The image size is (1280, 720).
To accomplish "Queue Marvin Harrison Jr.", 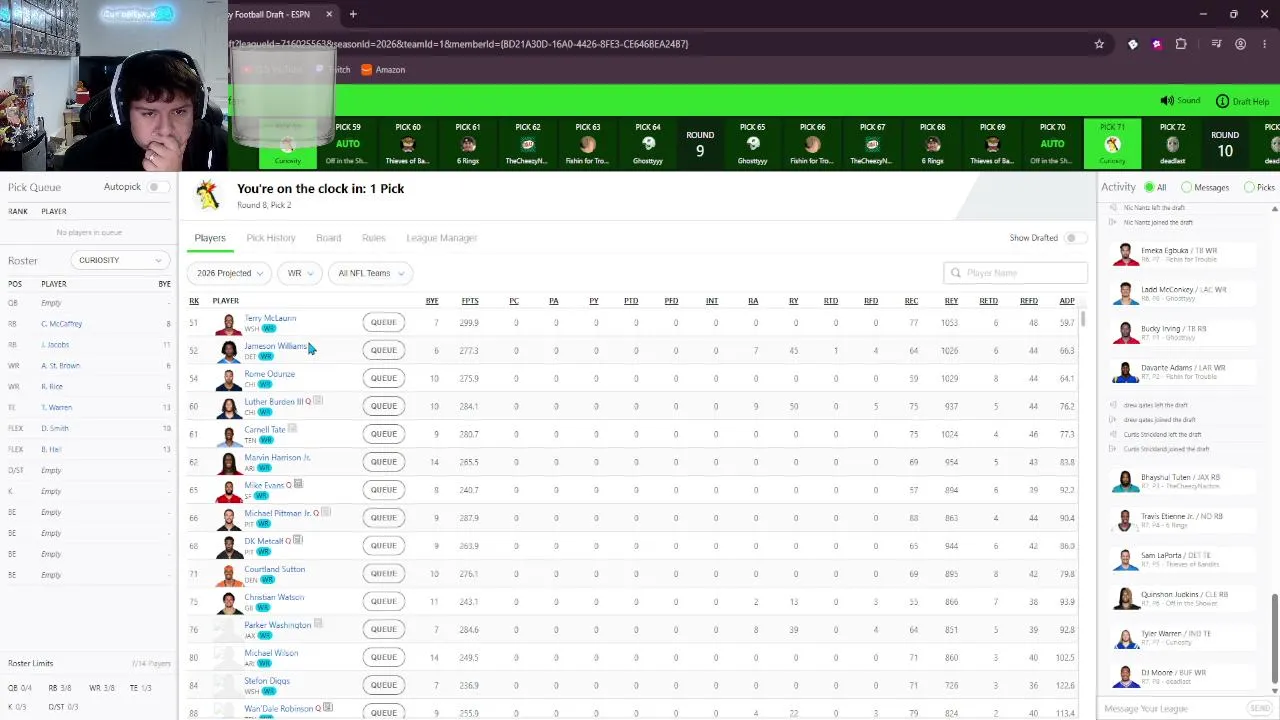I will pyautogui.click(x=384, y=462).
